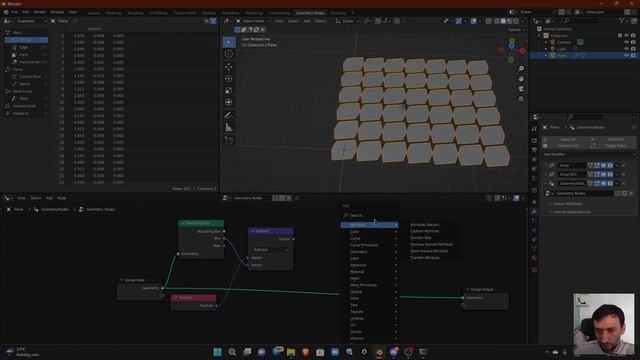Image resolution: width=640 pixels, height=360 pixels.
Task: Select the Measure tool in viewport toolbar
Action: (x=229, y=128)
